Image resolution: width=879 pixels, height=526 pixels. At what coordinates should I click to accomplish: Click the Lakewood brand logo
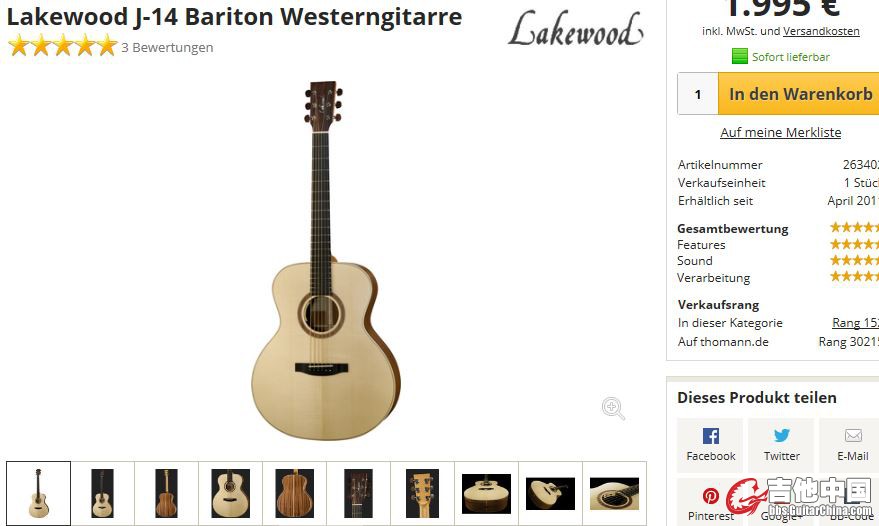575,29
